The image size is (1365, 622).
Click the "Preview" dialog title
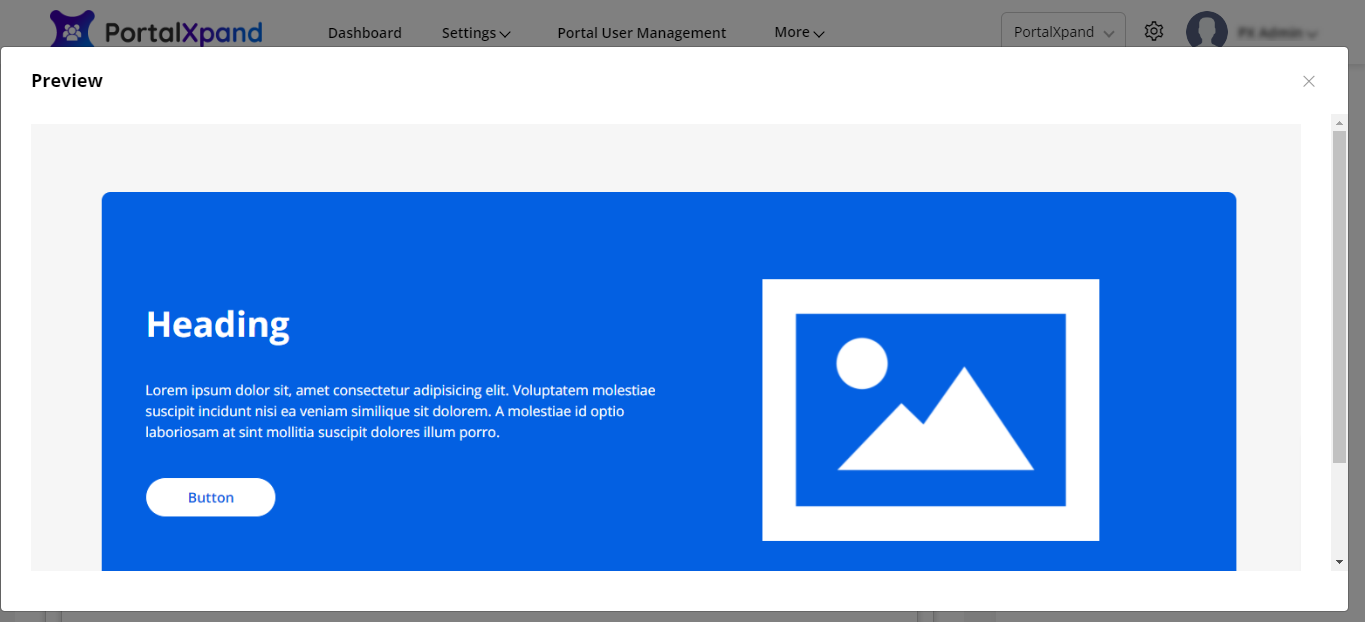(67, 81)
